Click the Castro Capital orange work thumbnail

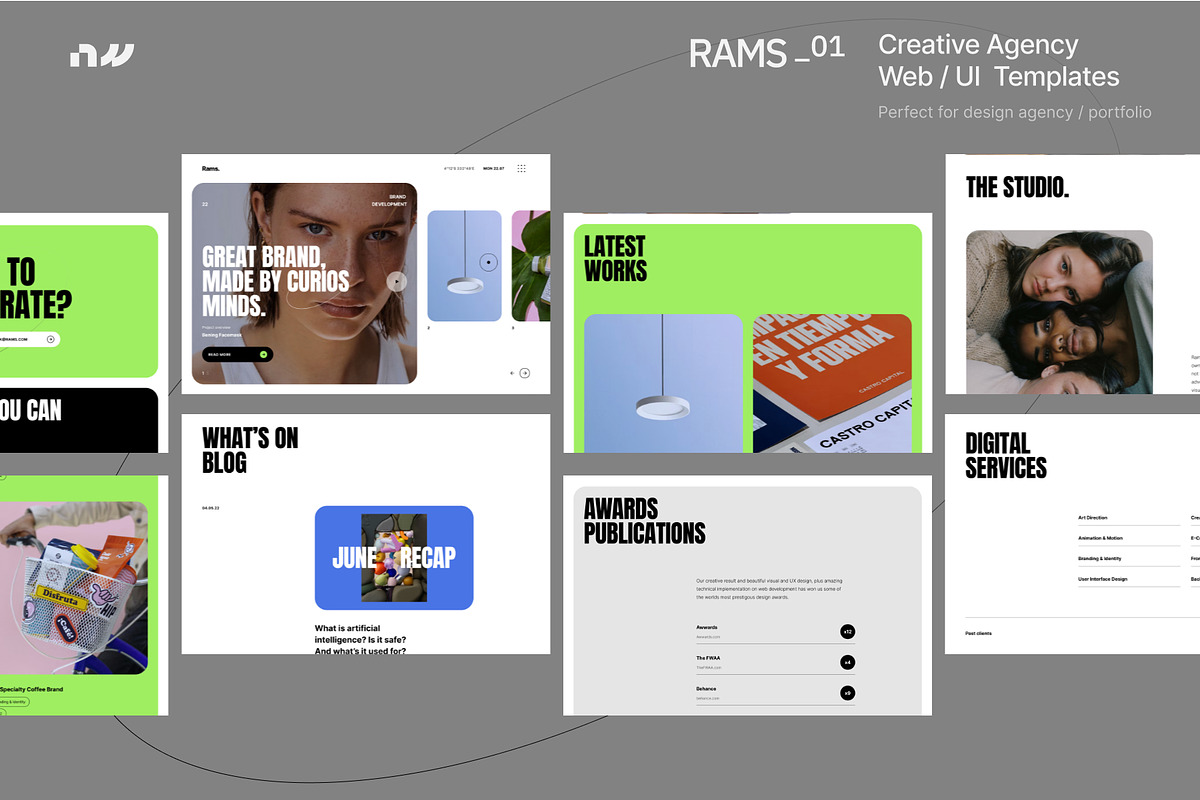coord(832,383)
